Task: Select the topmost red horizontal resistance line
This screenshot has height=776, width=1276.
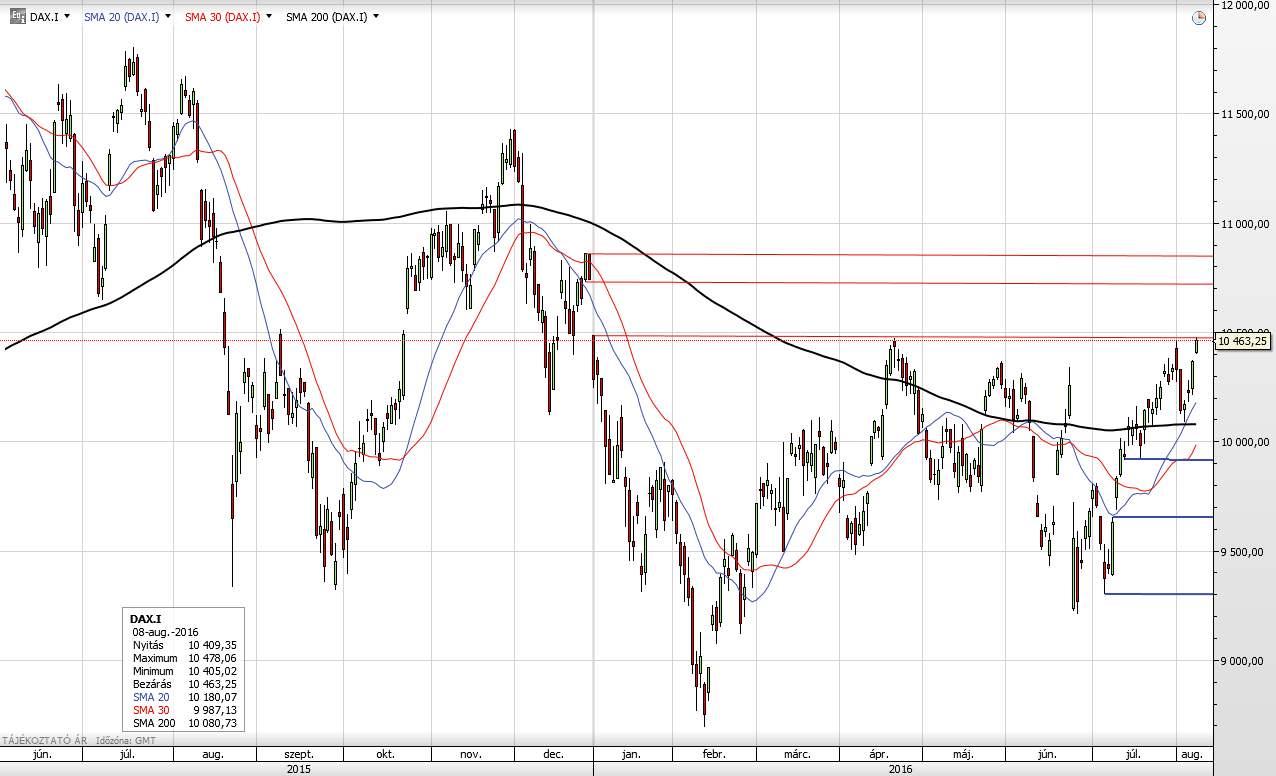Action: [900, 255]
